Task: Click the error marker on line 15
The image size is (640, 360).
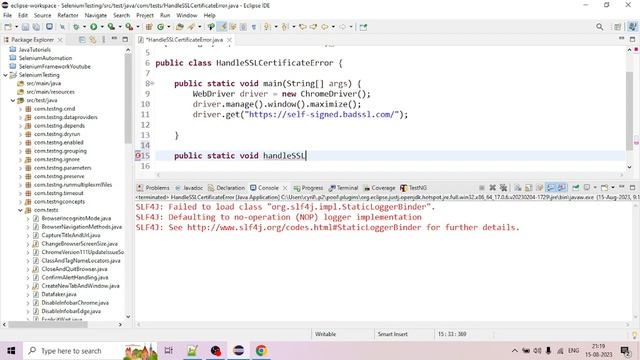Action: point(138,156)
